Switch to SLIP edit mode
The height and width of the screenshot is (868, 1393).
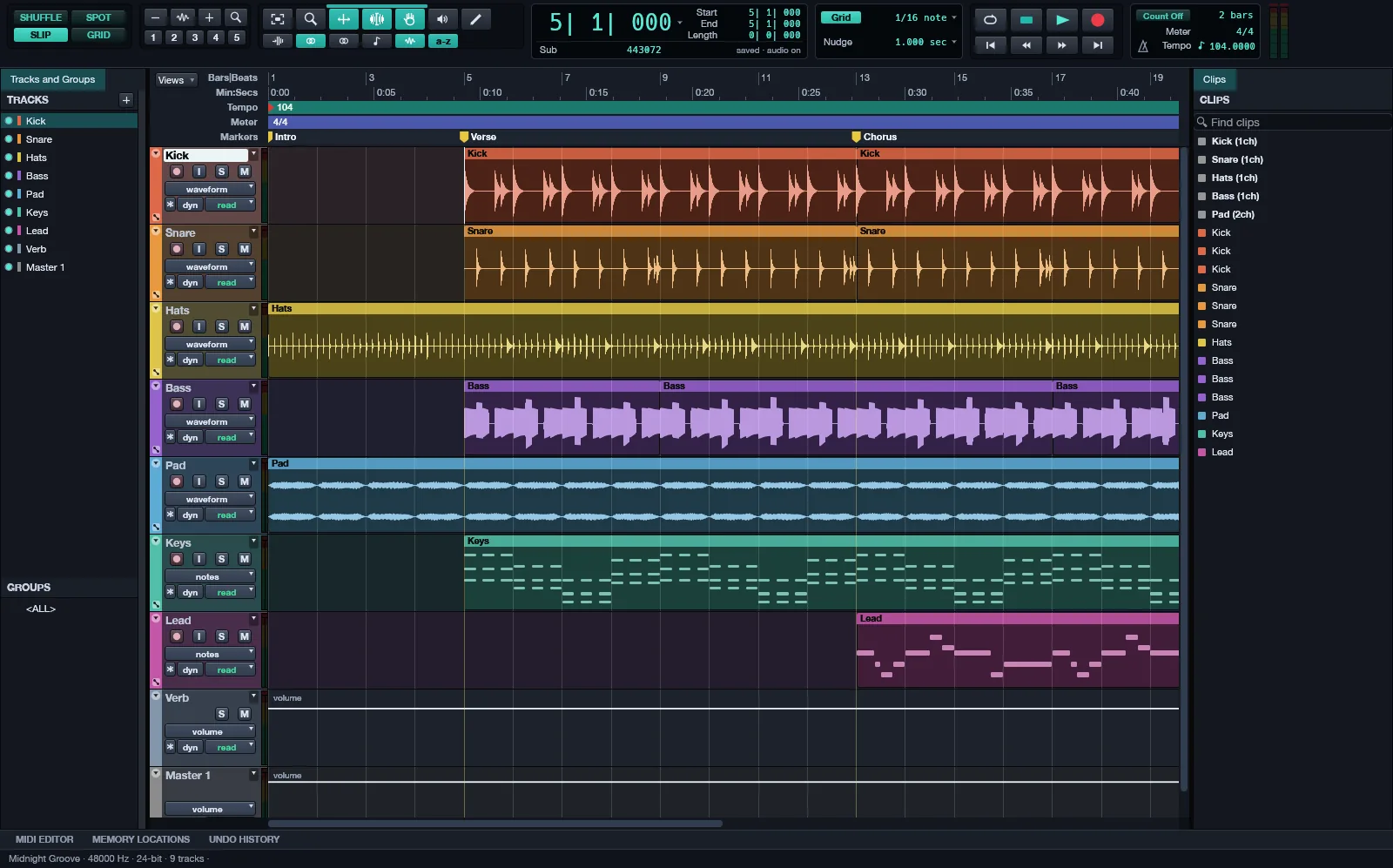point(41,35)
